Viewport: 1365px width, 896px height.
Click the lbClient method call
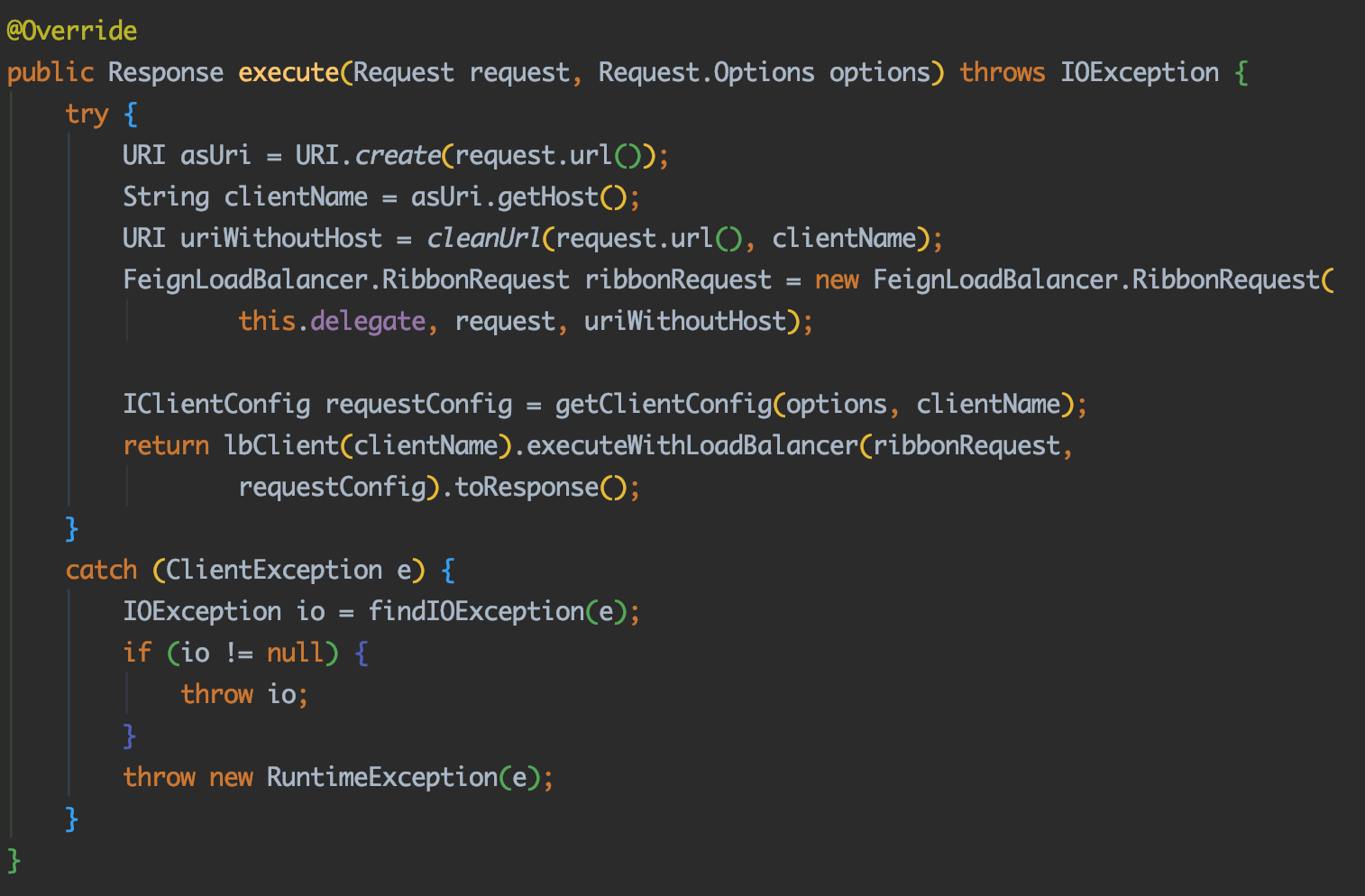(x=281, y=445)
